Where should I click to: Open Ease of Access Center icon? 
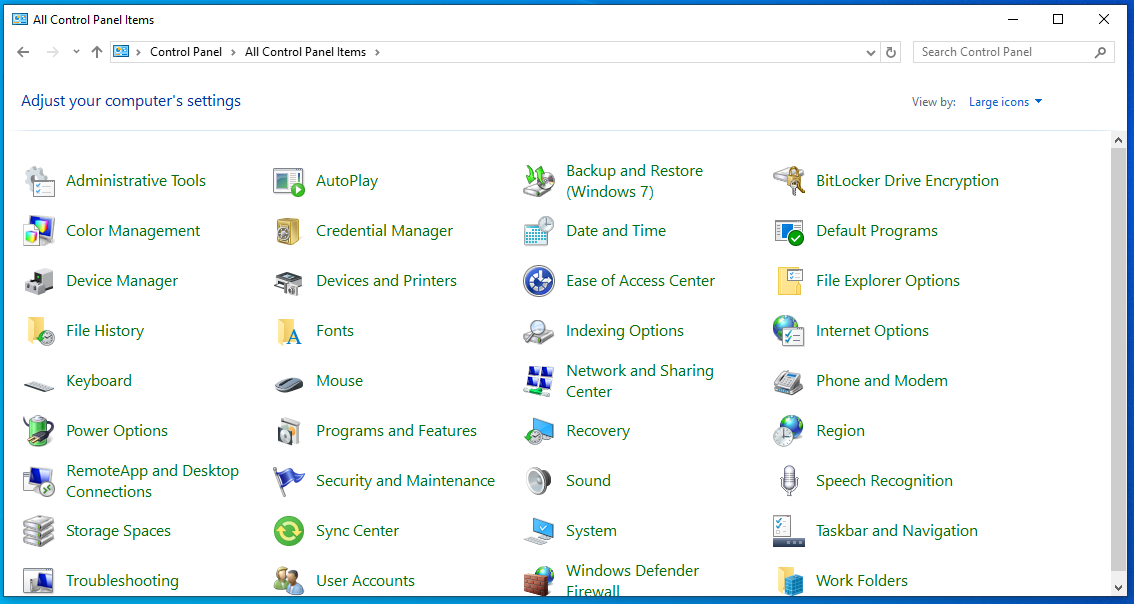[x=540, y=281]
